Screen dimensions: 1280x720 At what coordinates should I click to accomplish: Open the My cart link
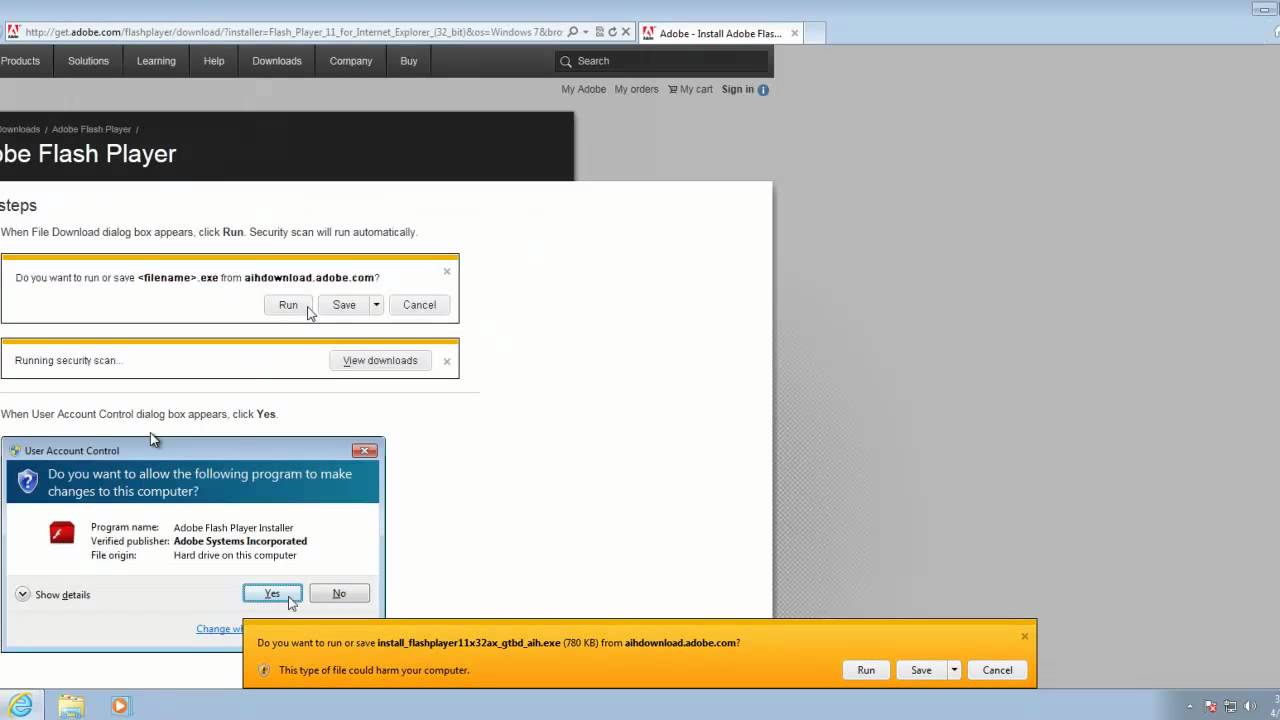[696, 89]
